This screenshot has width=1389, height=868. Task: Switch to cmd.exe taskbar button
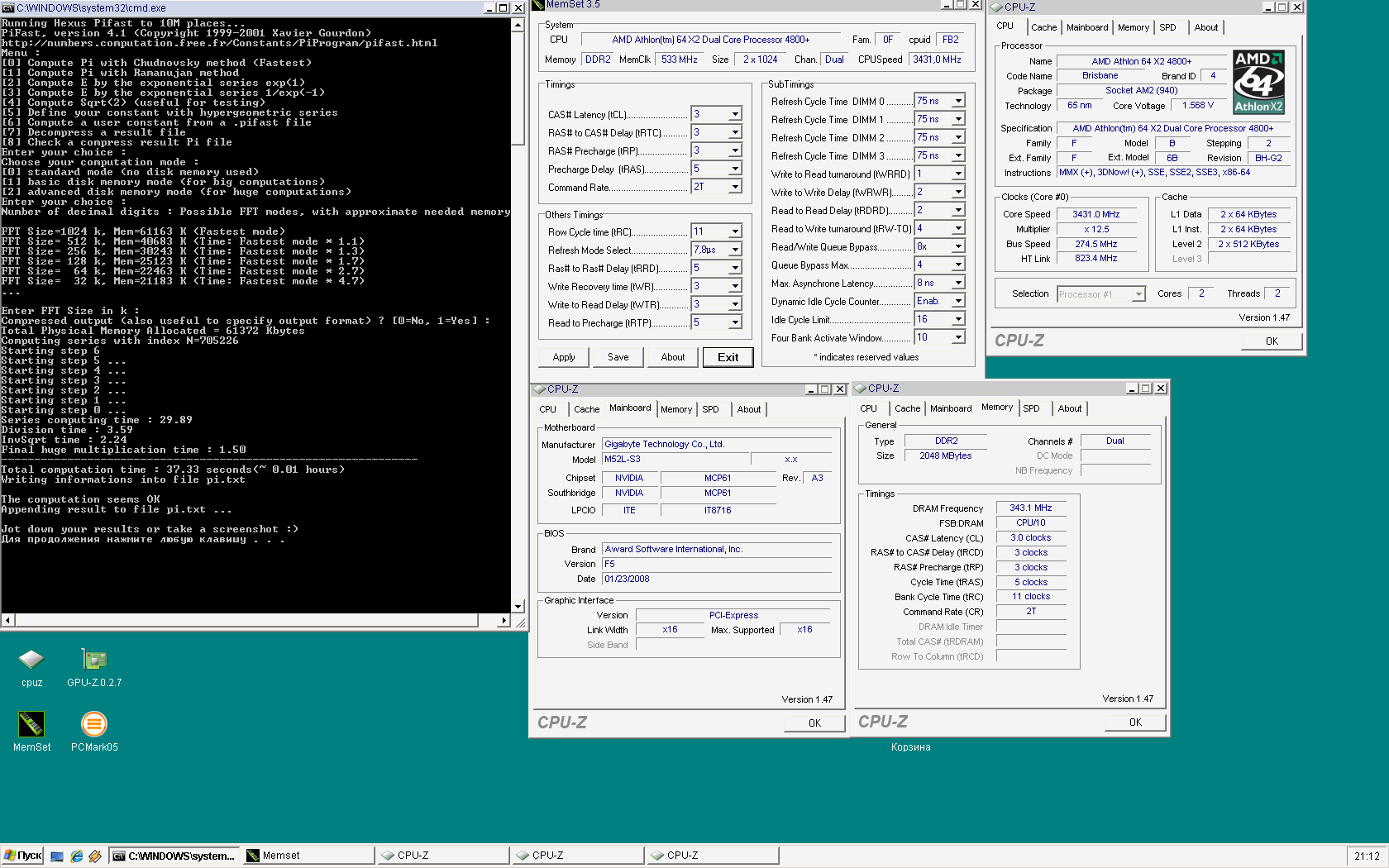pyautogui.click(x=174, y=856)
